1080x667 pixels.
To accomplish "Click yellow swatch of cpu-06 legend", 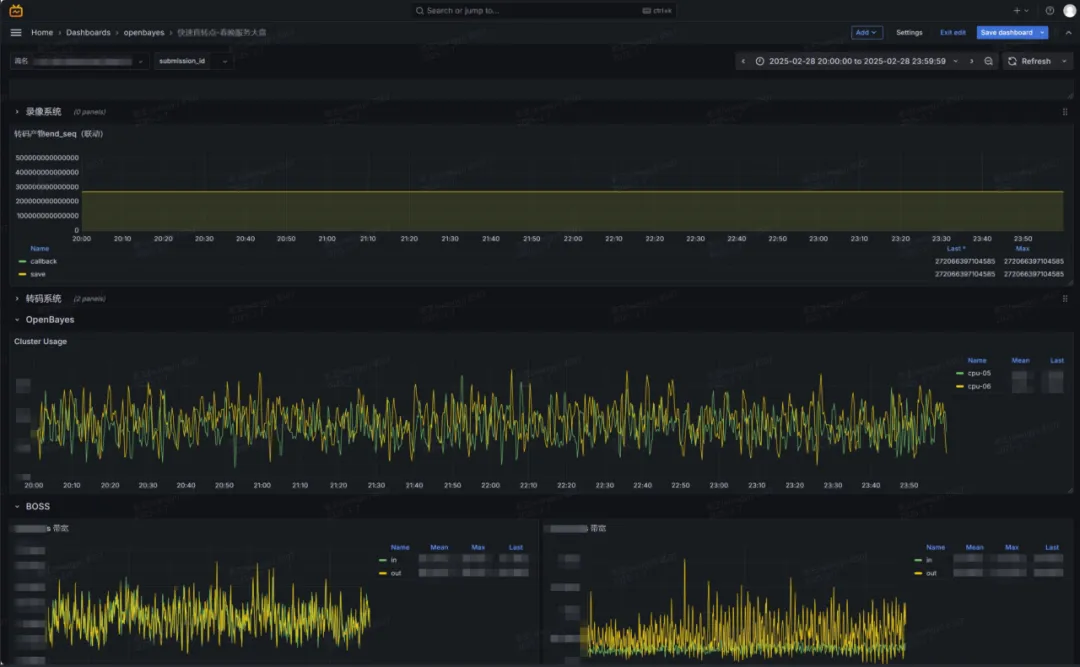I will pos(960,386).
